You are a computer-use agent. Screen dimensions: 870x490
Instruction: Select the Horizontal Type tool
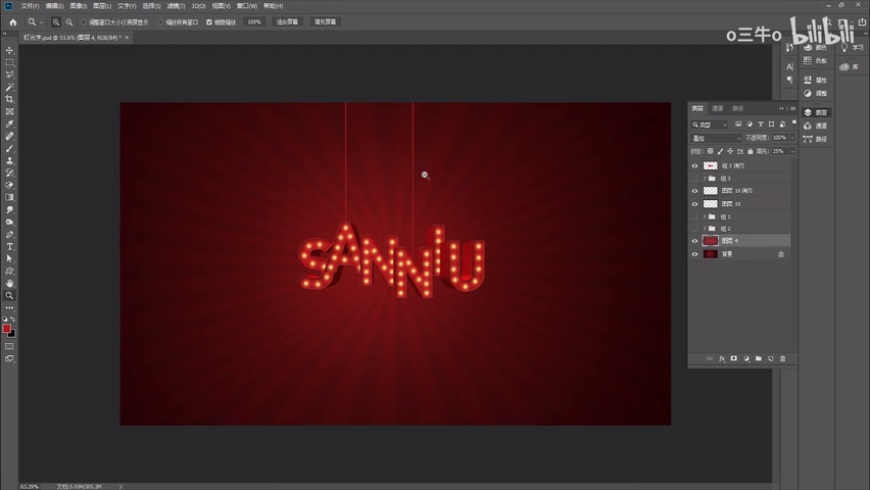[x=10, y=246]
